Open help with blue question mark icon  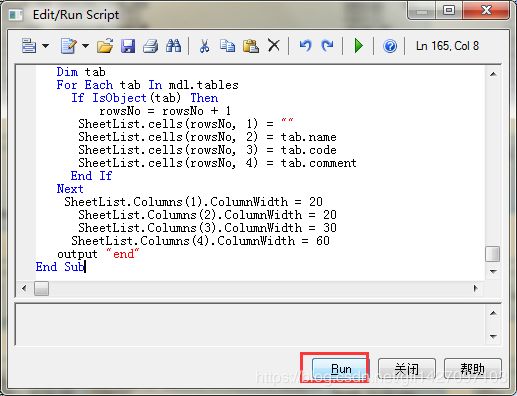[x=390, y=46]
